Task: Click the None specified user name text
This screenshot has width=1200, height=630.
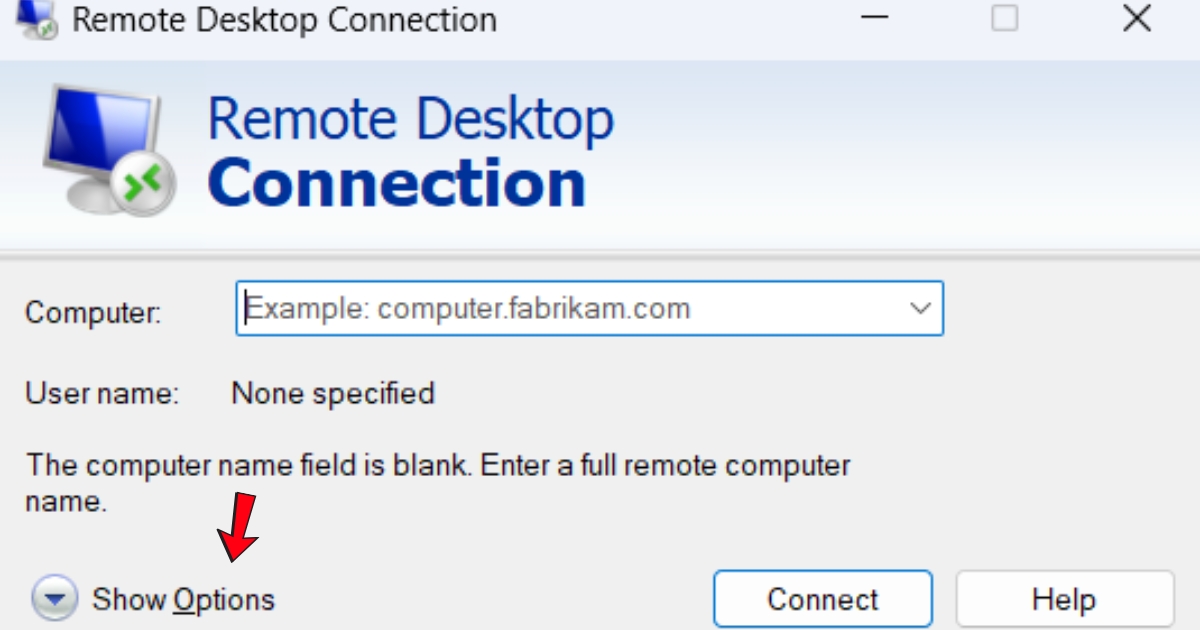Action: 333,393
